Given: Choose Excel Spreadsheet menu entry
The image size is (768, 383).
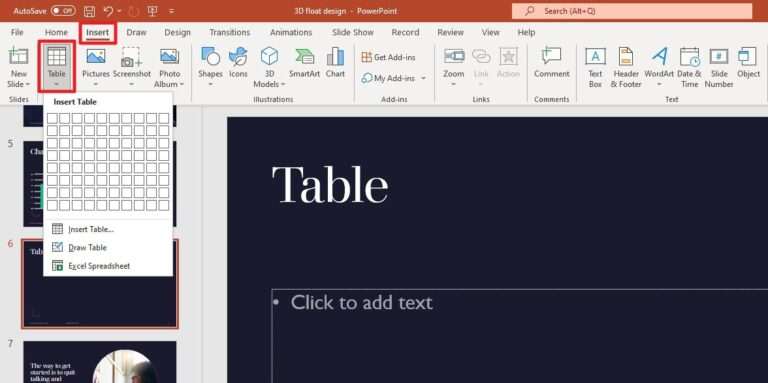Looking at the screenshot, I should pos(108,266).
